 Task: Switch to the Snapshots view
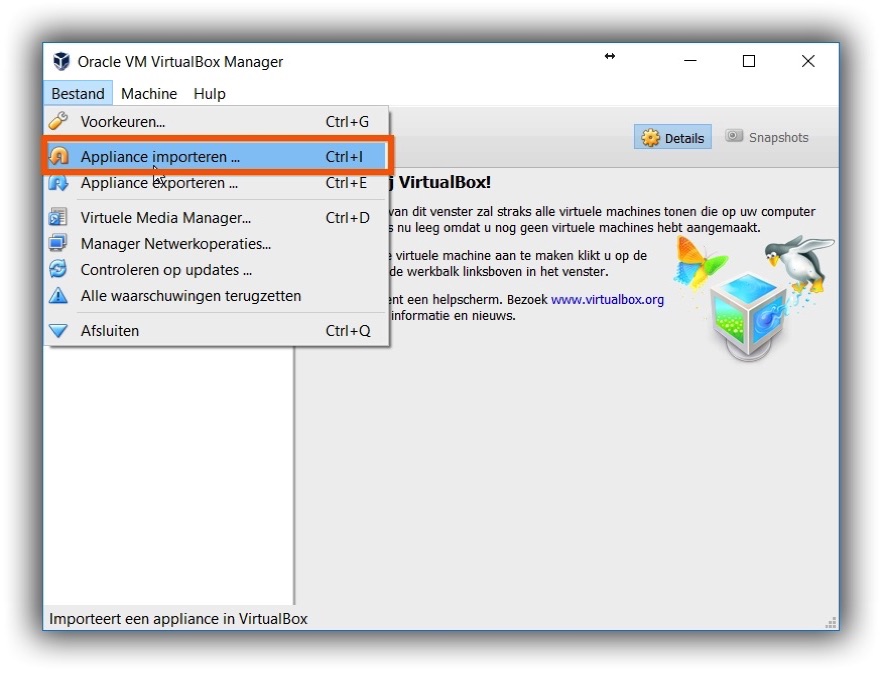(767, 137)
